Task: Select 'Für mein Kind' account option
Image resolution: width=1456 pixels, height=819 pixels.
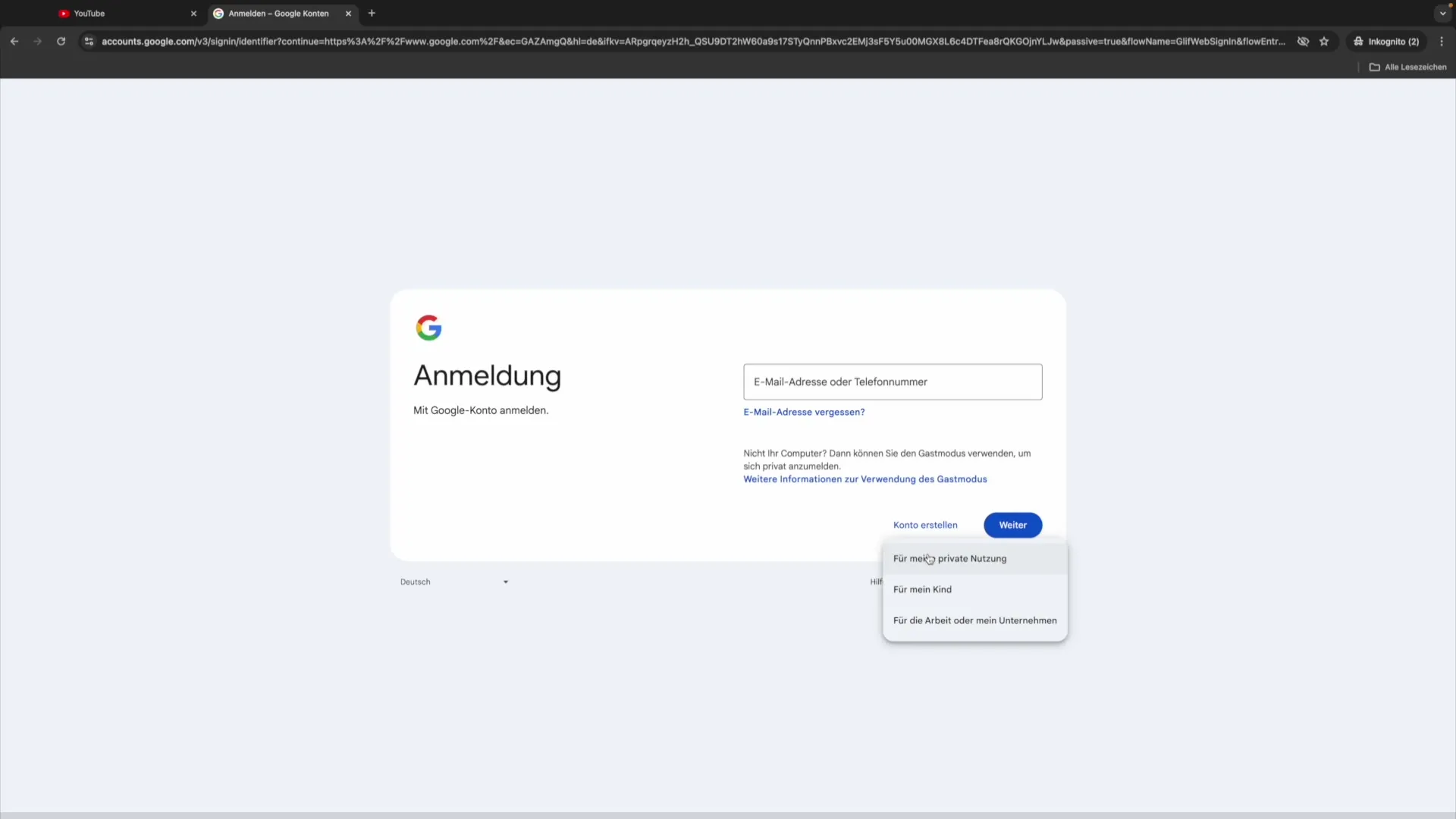Action: coord(922,589)
